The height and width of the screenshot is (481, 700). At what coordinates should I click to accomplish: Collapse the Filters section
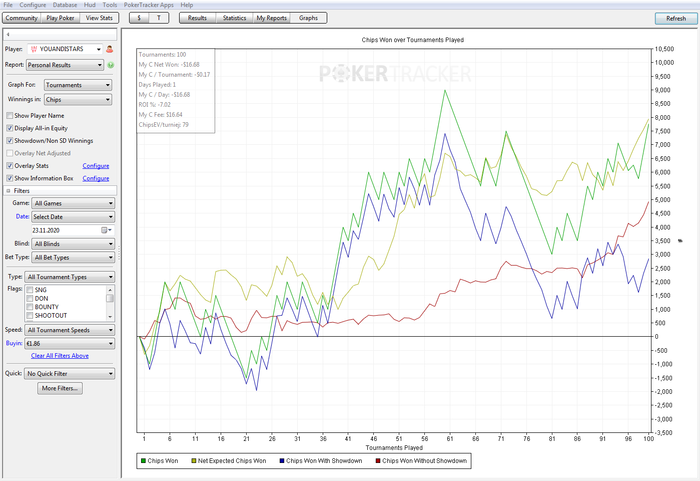(x=10, y=189)
